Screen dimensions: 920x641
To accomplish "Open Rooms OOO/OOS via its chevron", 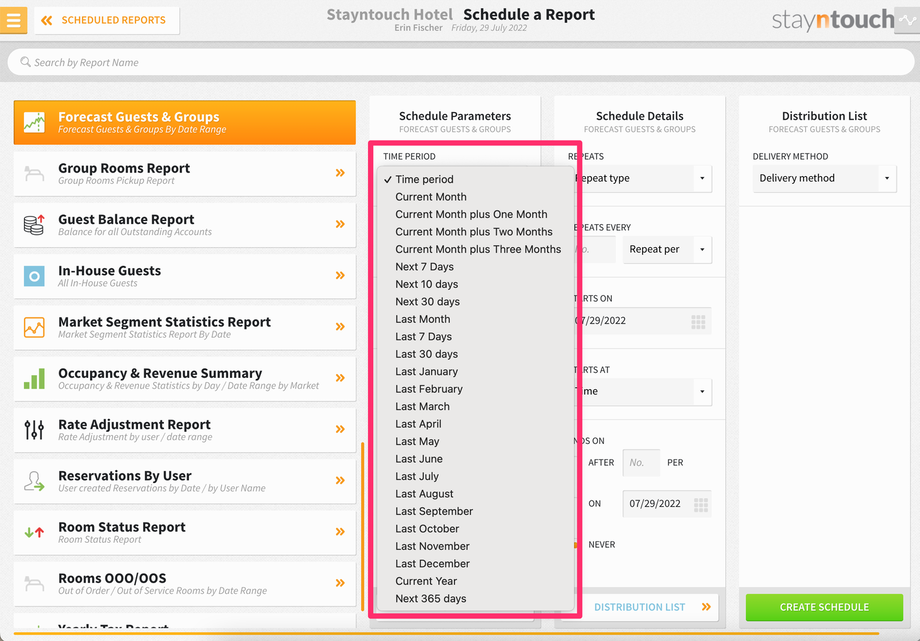I will 340,583.
